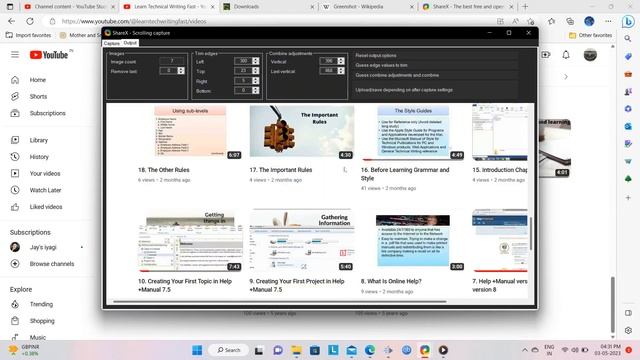Switch to Channel content YouTube Studio tab

click(x=69, y=7)
